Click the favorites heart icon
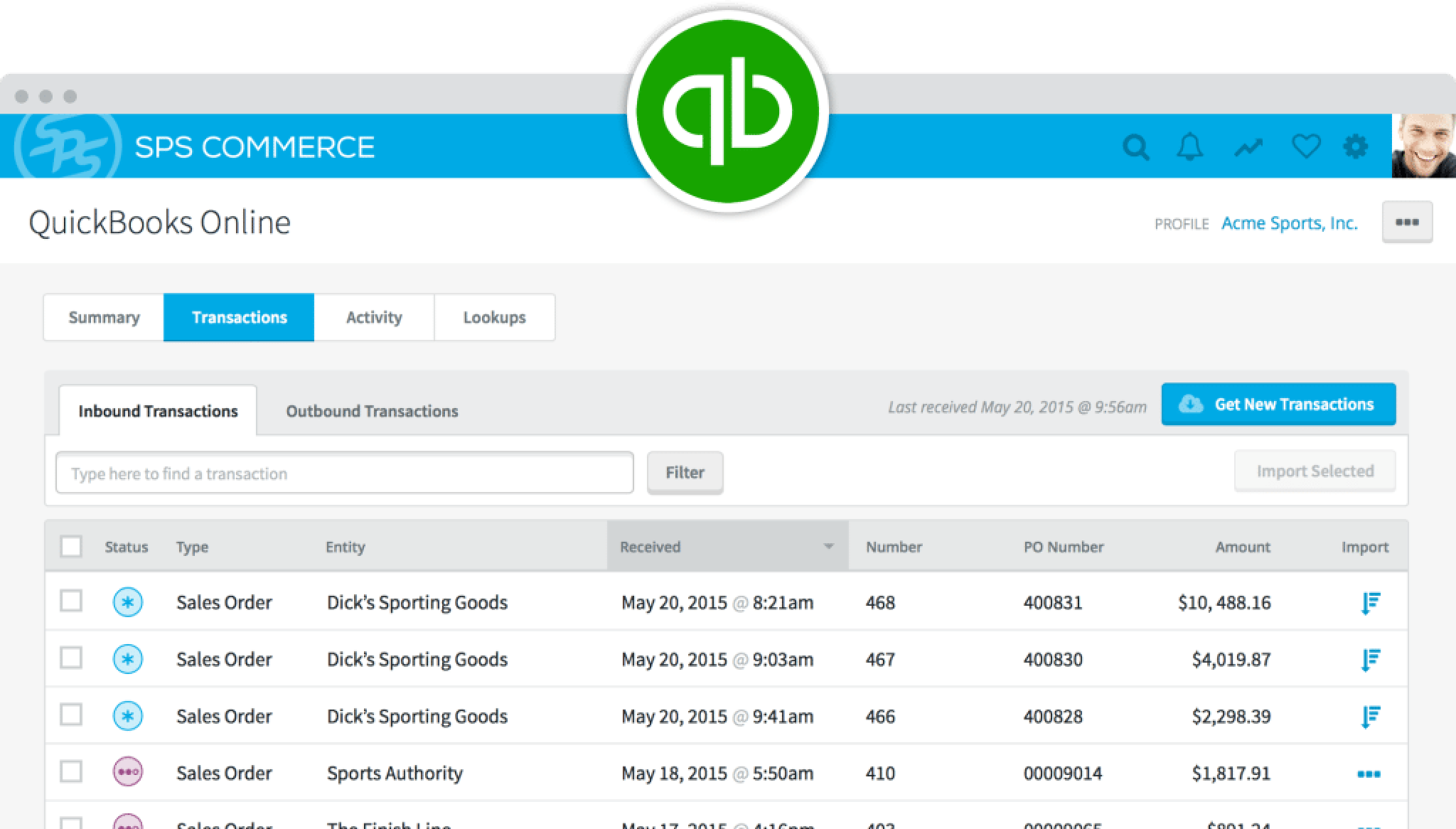 (x=1306, y=147)
